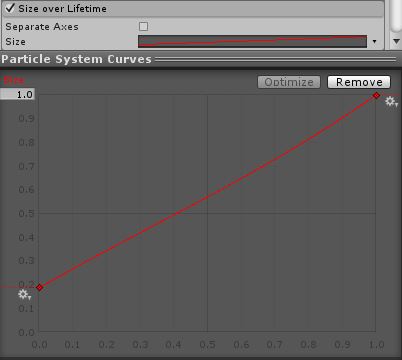Click the Separate Axes label
This screenshot has height=360, width=402.
tap(42, 27)
